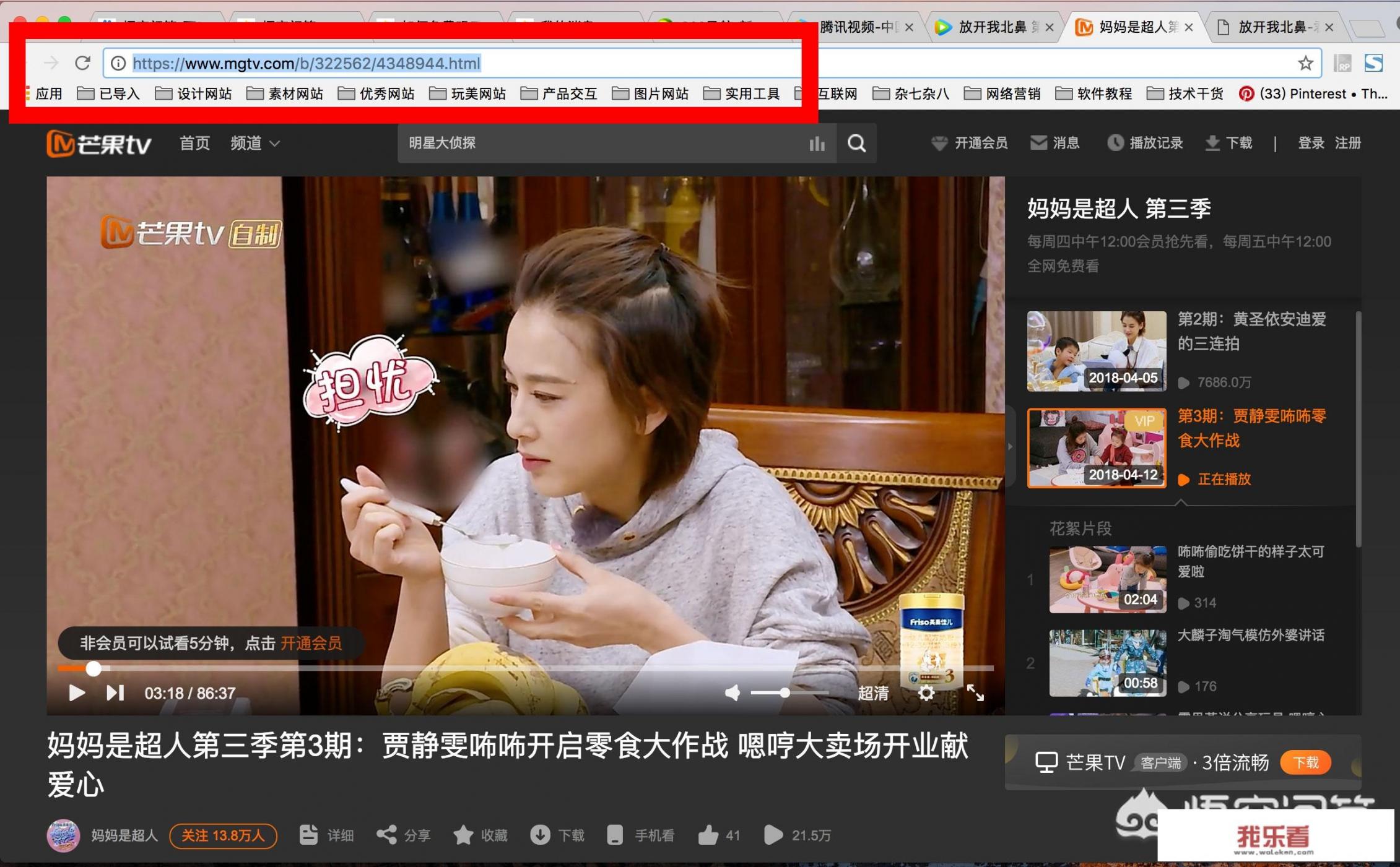Enter fullscreen with the expand arrows icon
Image resolution: width=1400 pixels, height=867 pixels.
click(975, 692)
